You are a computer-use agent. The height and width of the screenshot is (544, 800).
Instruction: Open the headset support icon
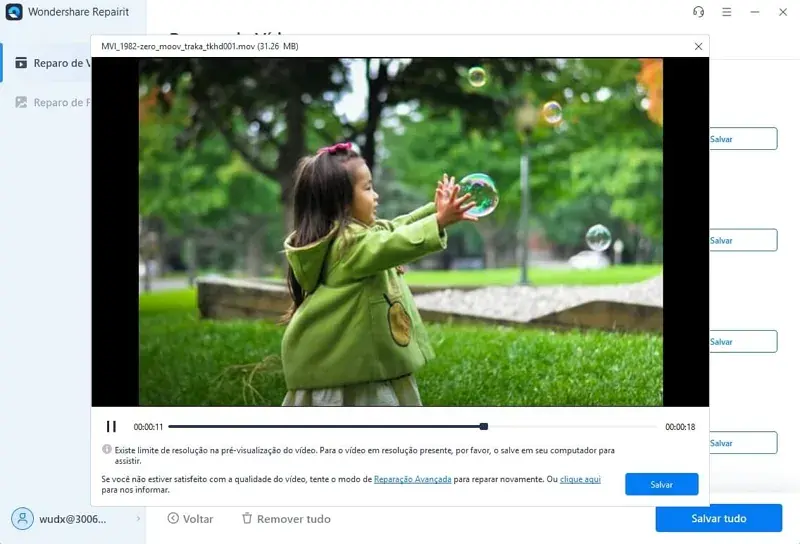pos(698,12)
